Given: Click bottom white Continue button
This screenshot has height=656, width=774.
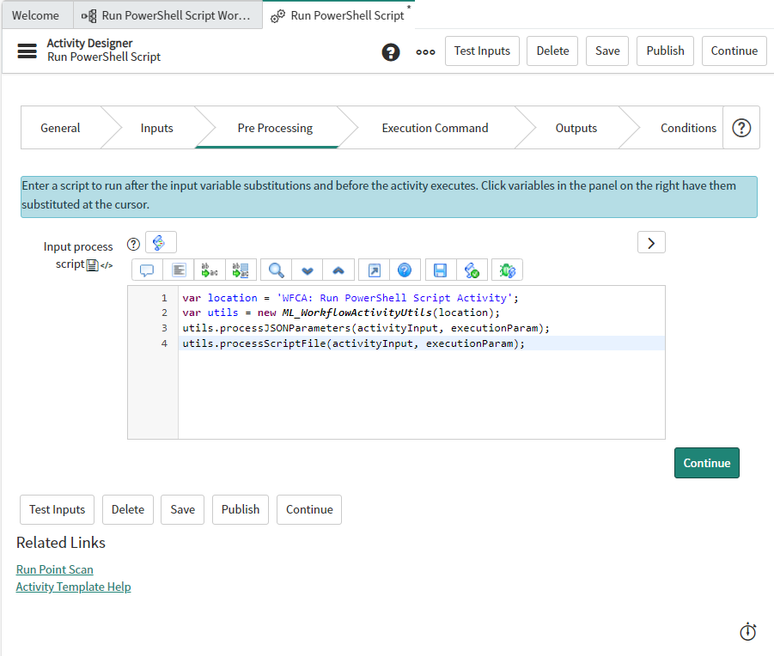Looking at the screenshot, I should pyautogui.click(x=309, y=509).
